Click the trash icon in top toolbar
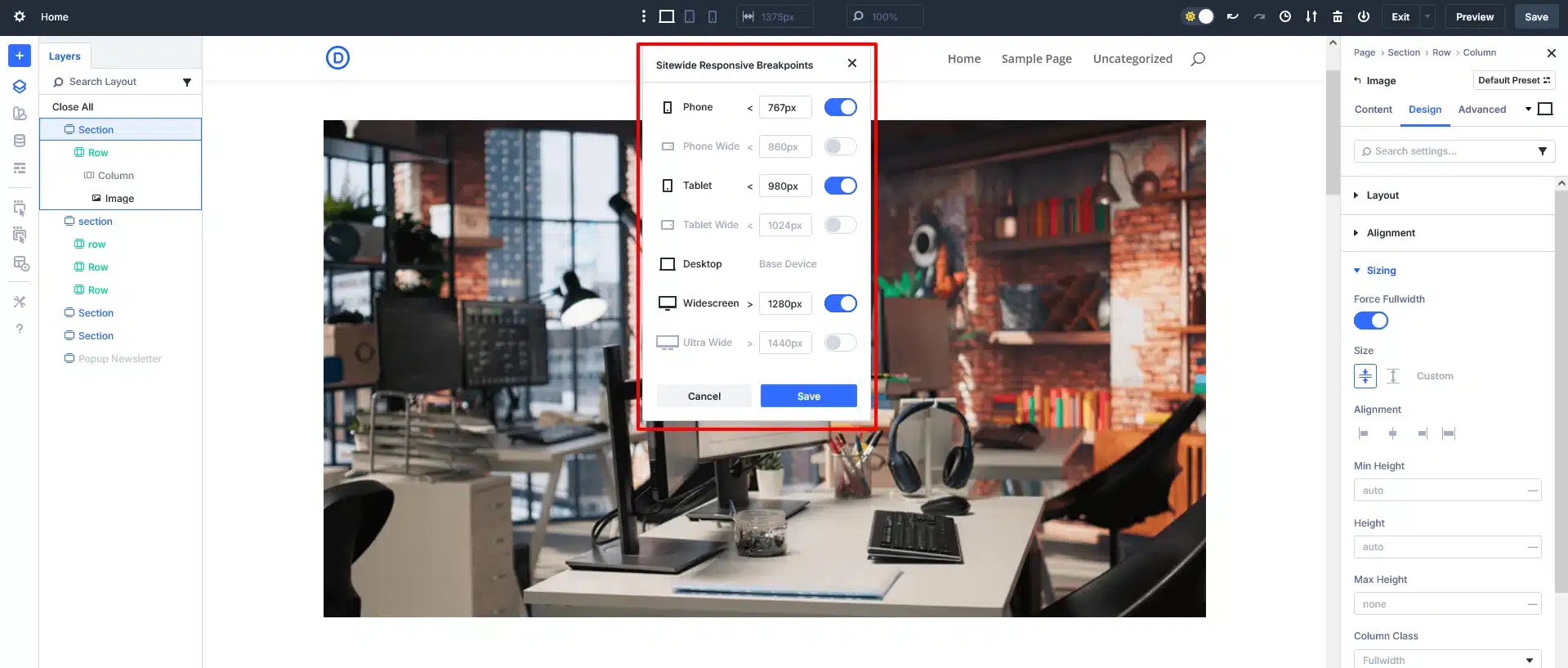This screenshot has height=668, width=1568. click(1338, 16)
